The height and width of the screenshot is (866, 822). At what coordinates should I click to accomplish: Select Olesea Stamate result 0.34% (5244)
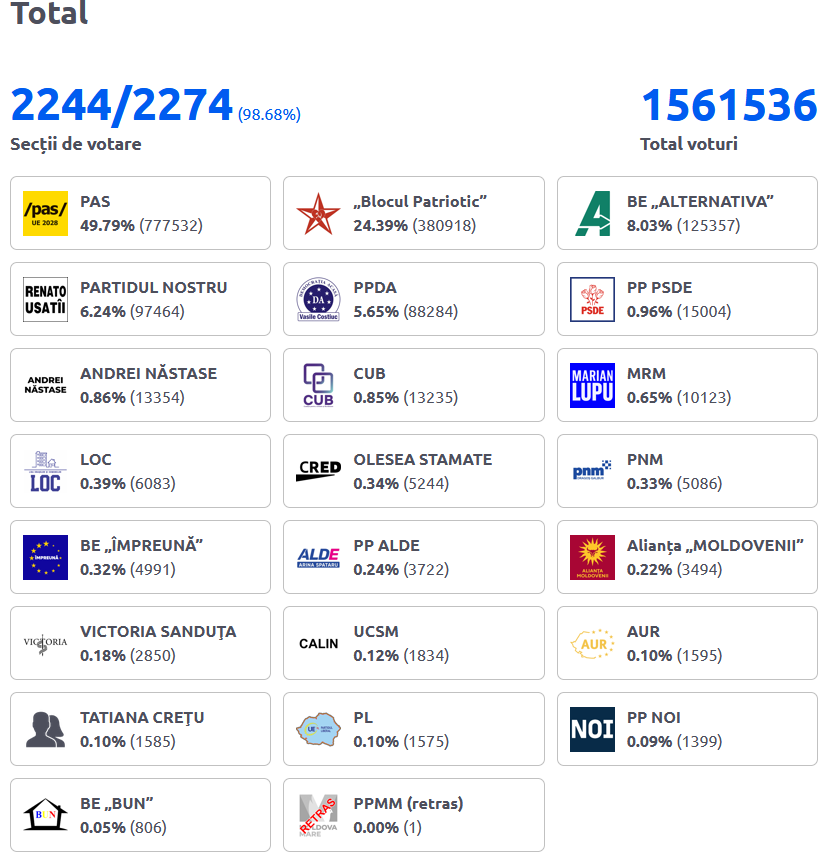click(x=402, y=484)
